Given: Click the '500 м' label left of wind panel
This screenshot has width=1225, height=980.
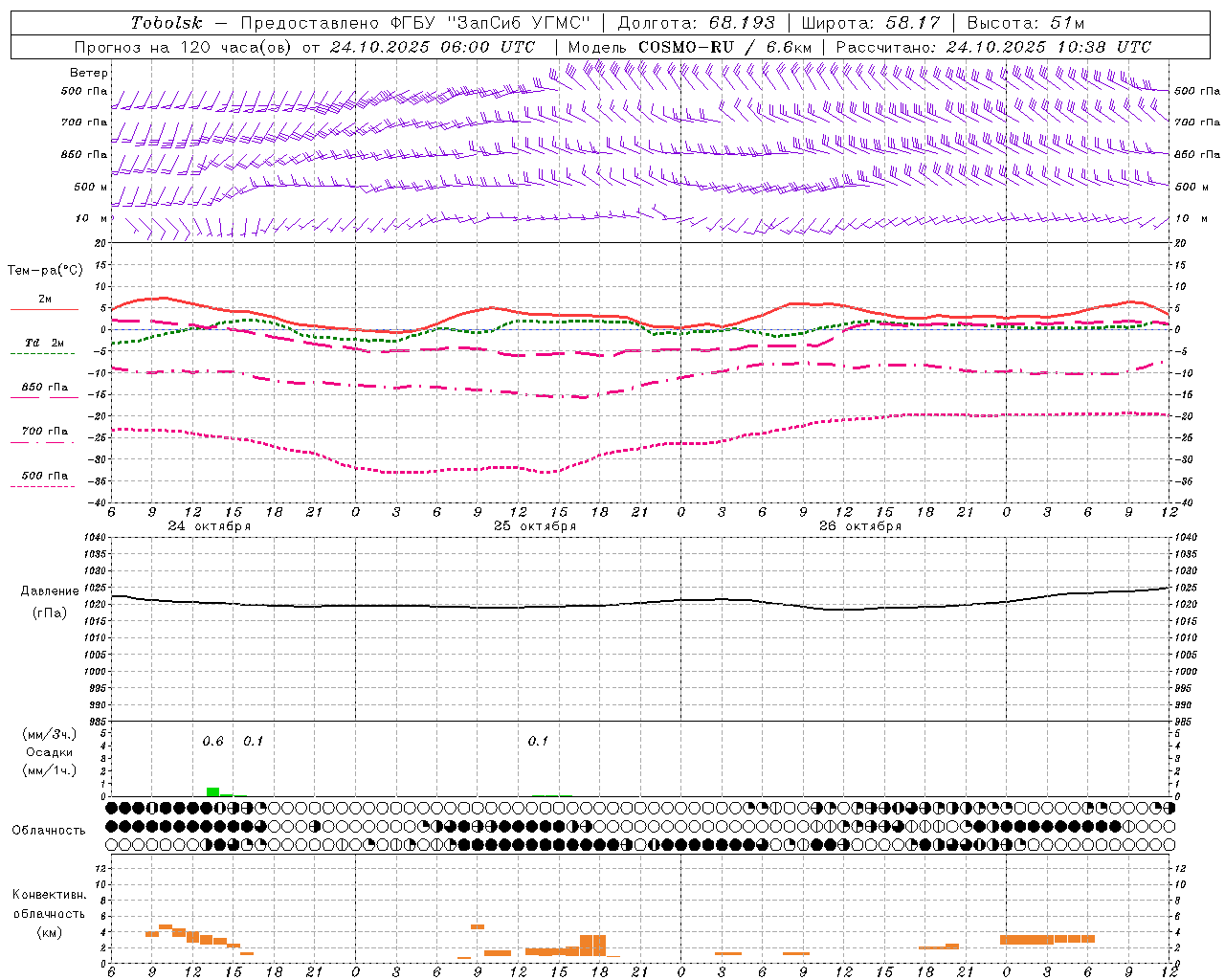Looking at the screenshot, I should coord(91,188).
